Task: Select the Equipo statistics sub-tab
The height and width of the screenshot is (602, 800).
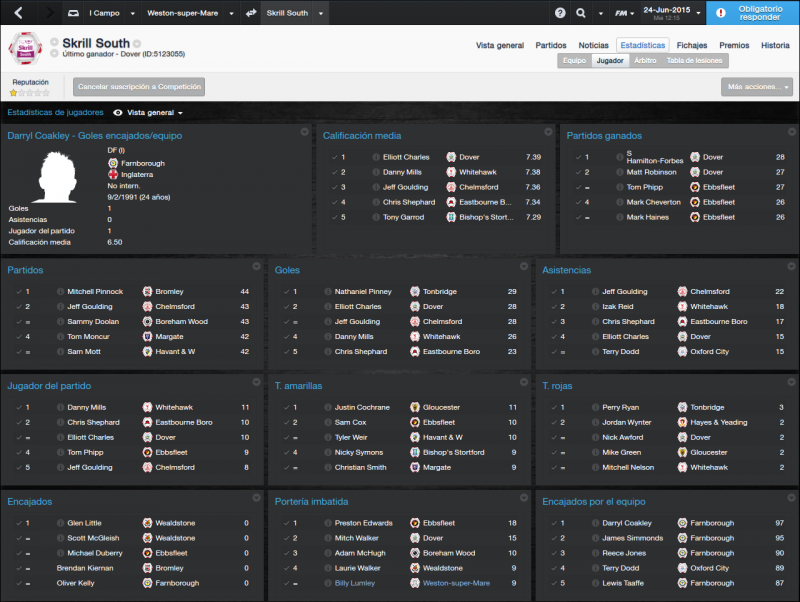Action: (574, 61)
